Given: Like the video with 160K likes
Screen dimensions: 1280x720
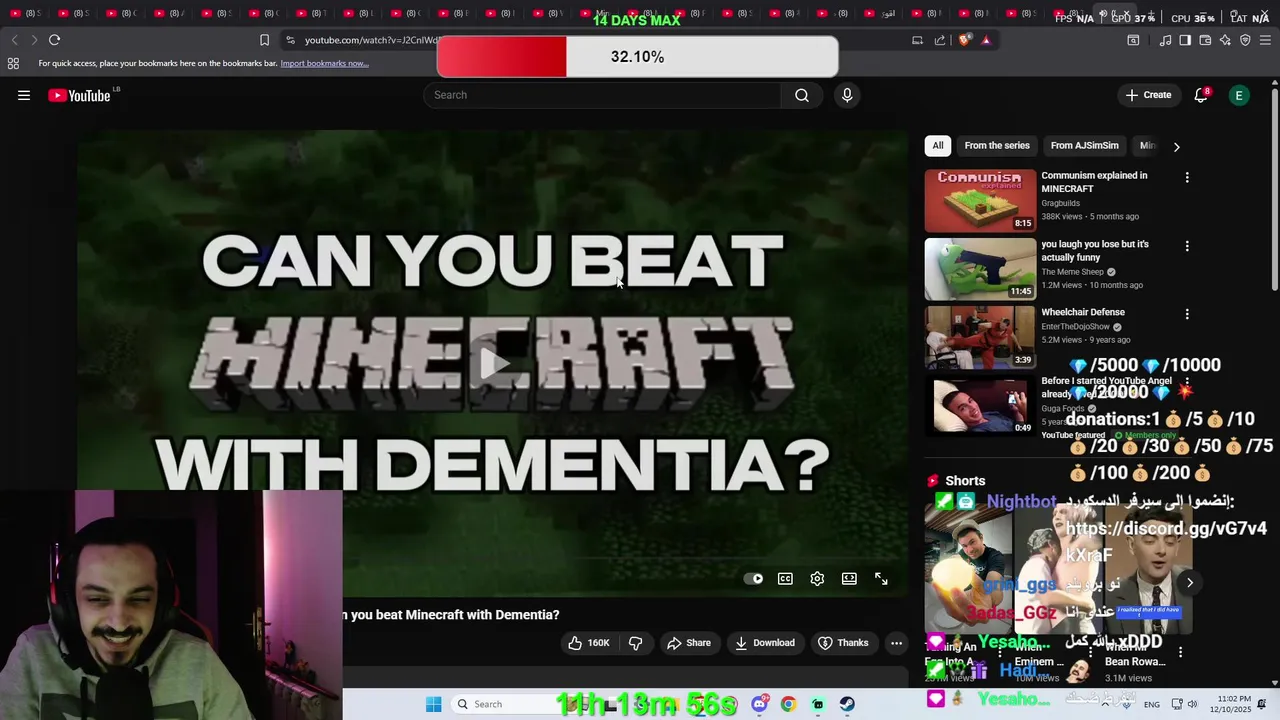Looking at the screenshot, I should tap(588, 643).
